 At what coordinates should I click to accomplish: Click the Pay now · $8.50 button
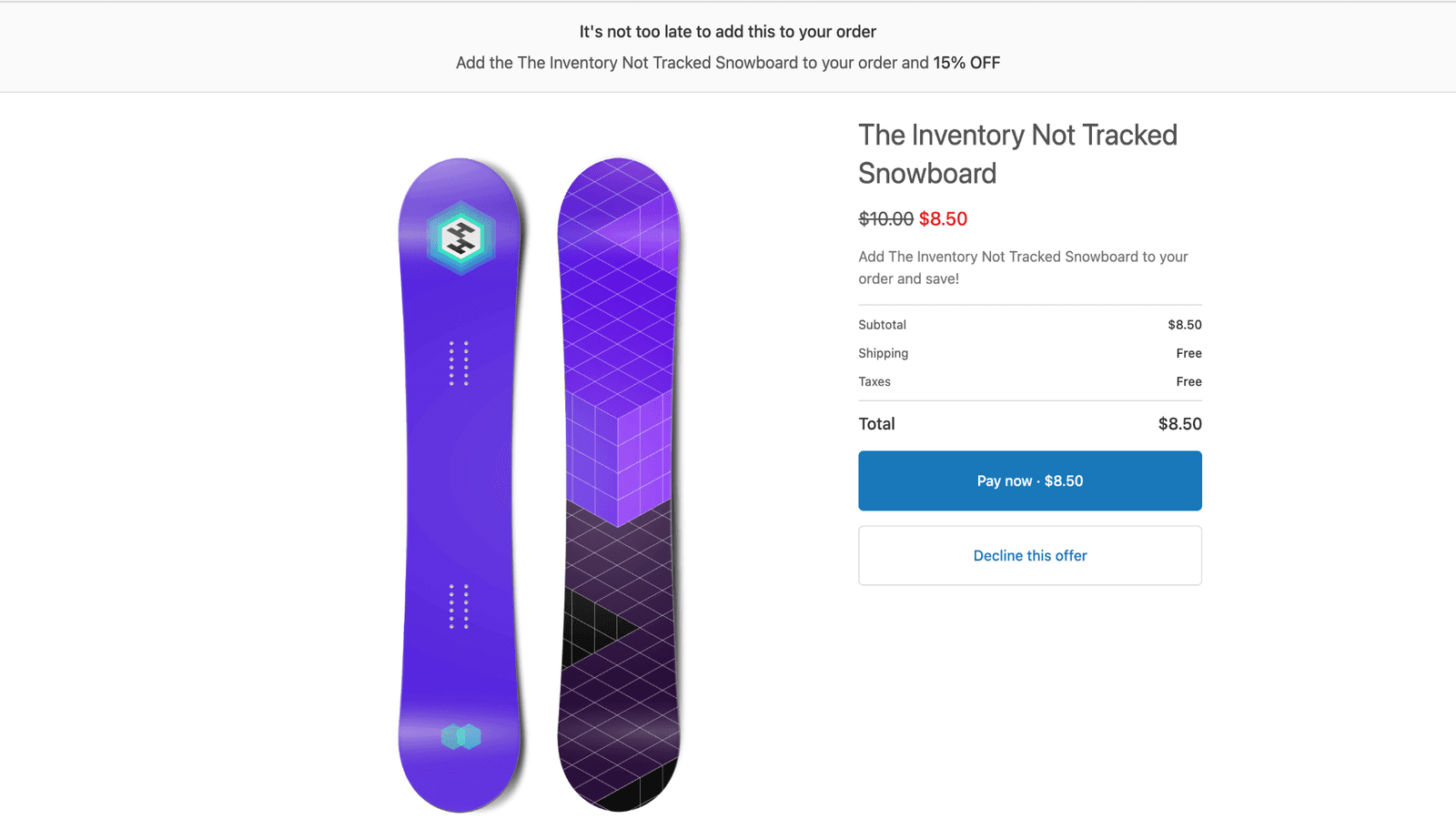(1029, 480)
